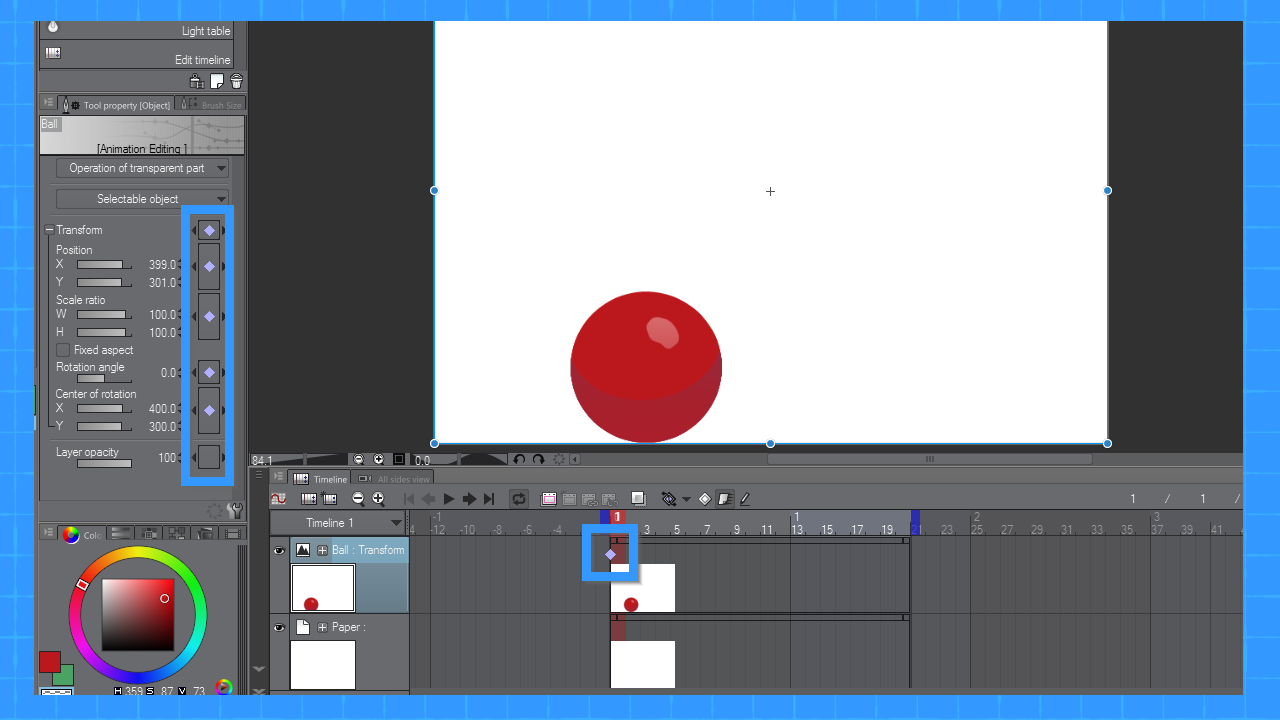Open tool property wrench settings

(x=235, y=510)
